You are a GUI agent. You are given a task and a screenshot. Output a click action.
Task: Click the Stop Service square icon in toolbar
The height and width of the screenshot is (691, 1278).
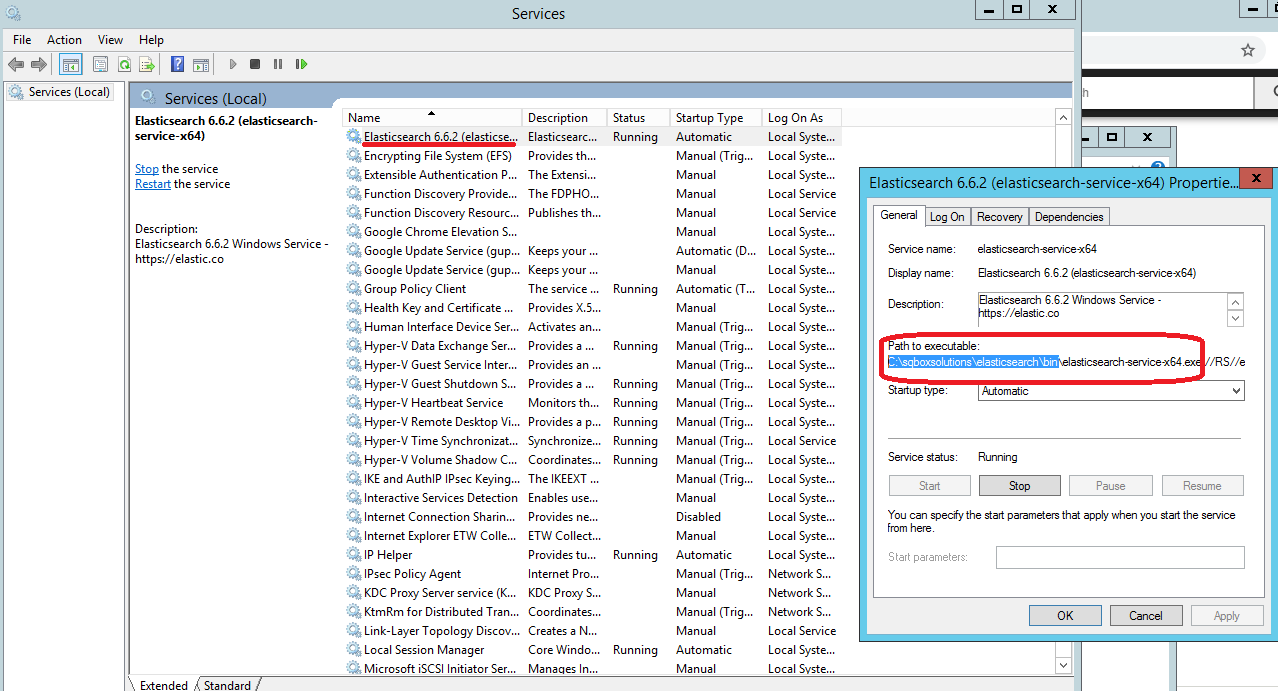[255, 64]
